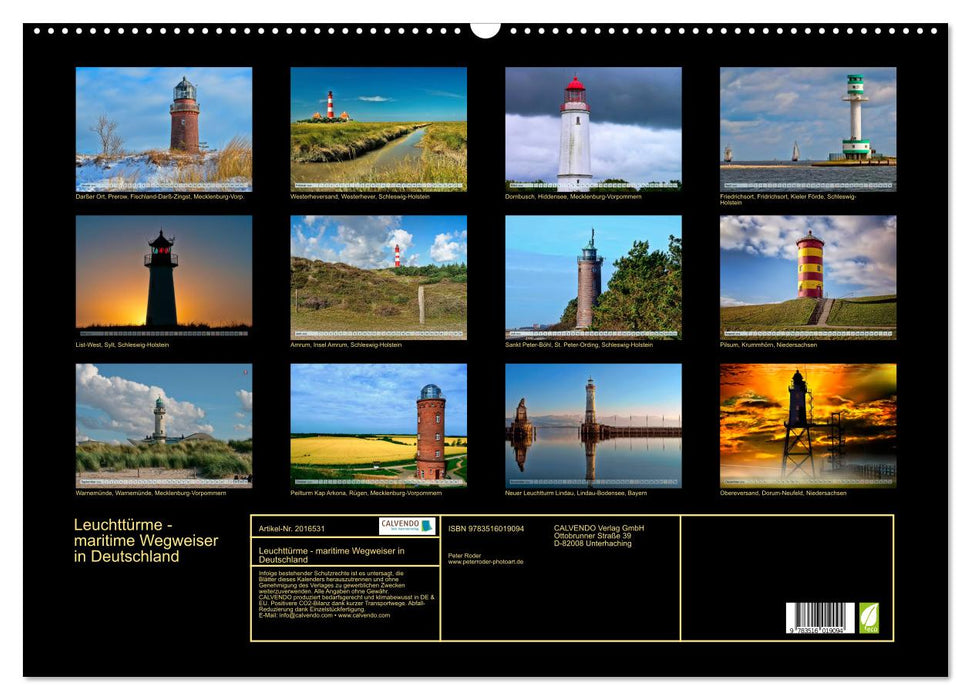Select the calendar title Leuchttürme maritime Wegweiser
The height and width of the screenshot is (700, 971).
pyautogui.click(x=145, y=540)
